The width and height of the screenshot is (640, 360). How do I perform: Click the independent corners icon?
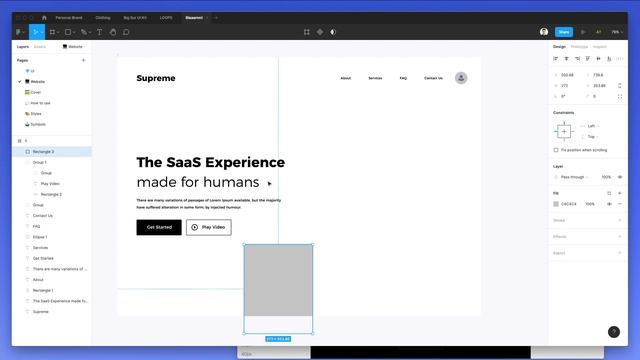pyautogui.click(x=620, y=96)
